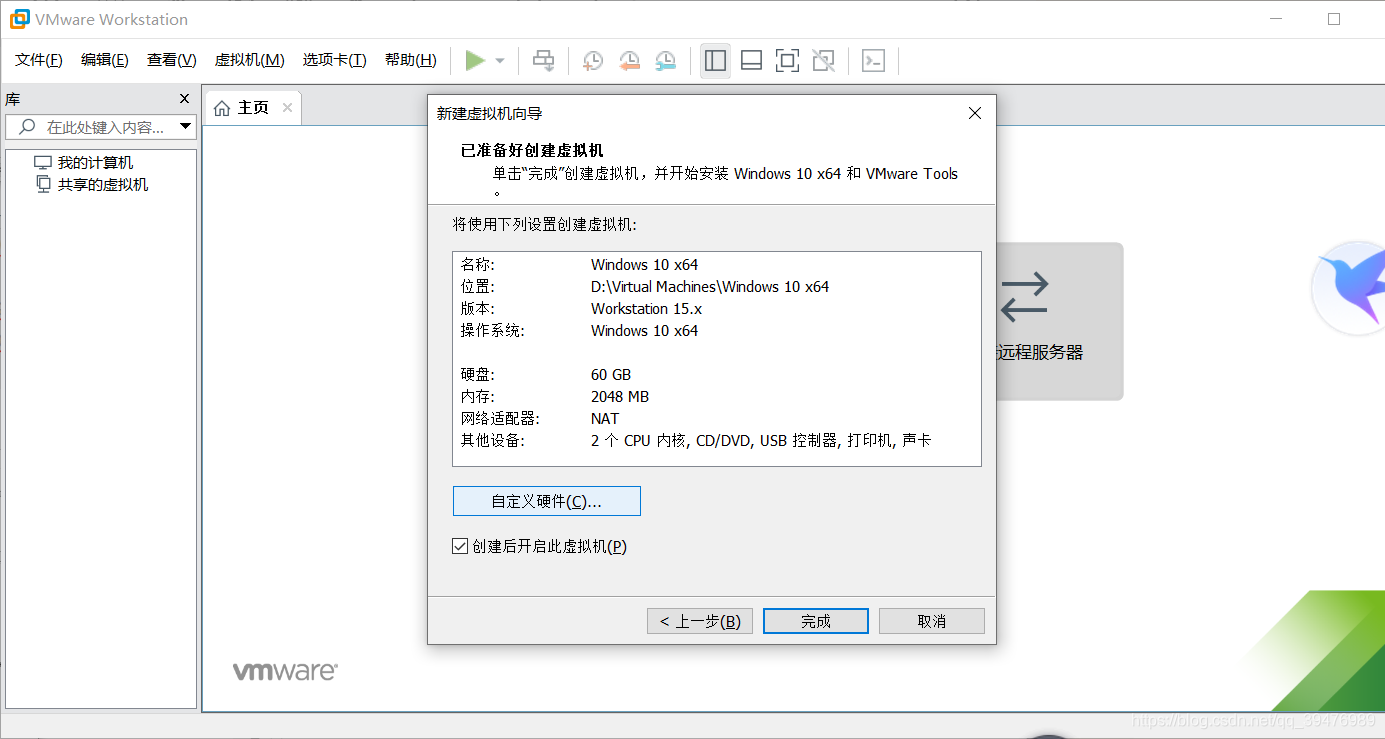Click the blue bird floating icon
Viewport: 1385px width, 739px height.
(x=1350, y=287)
